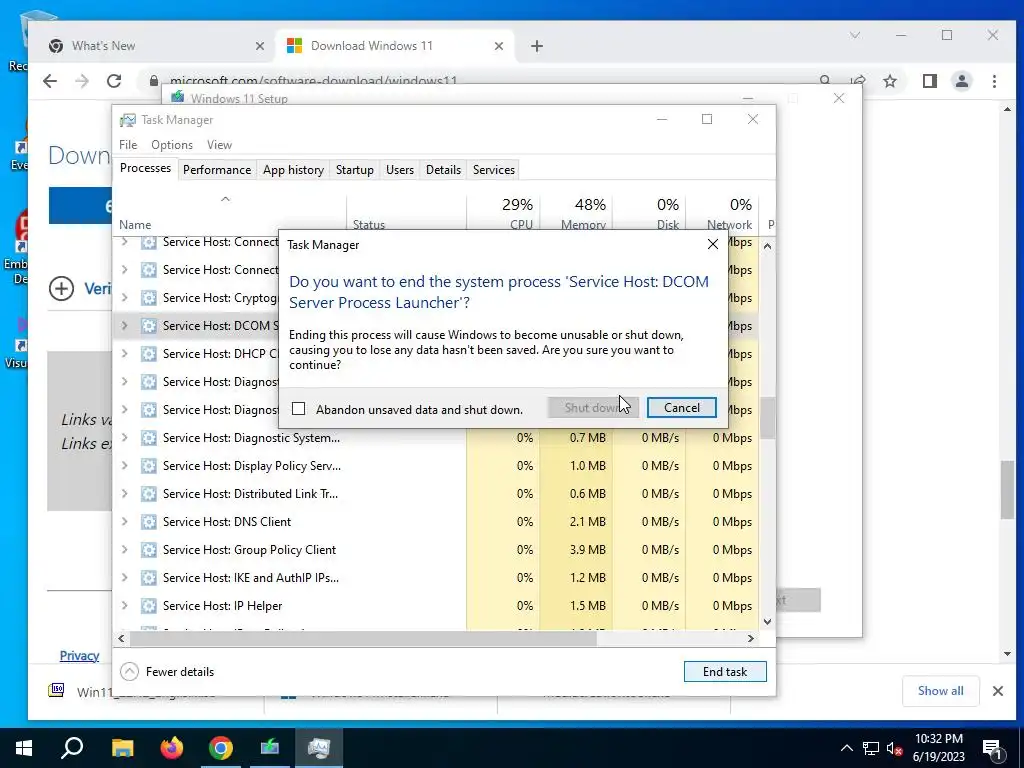Show hidden system tray icons
Screen dimensions: 1024x768
tap(846, 748)
